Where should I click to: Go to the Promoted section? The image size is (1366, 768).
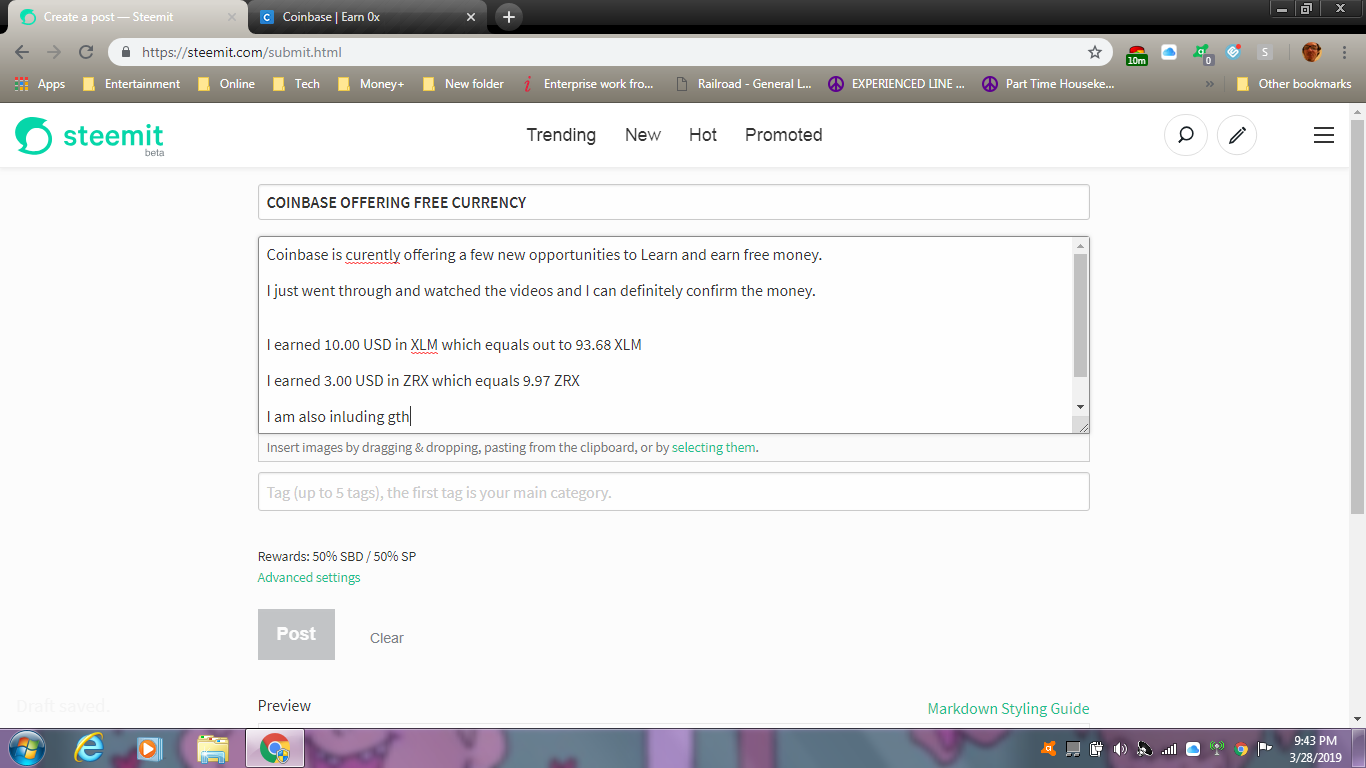tap(784, 135)
